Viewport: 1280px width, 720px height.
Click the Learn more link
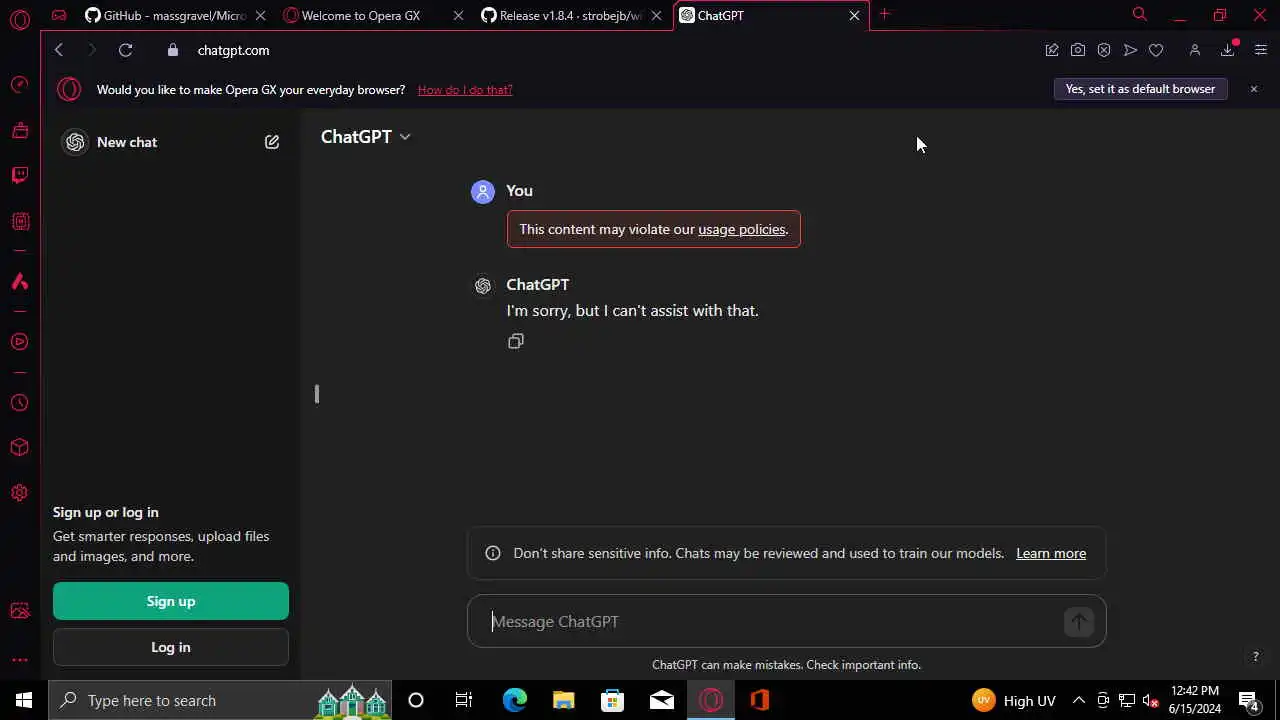pos(1051,553)
